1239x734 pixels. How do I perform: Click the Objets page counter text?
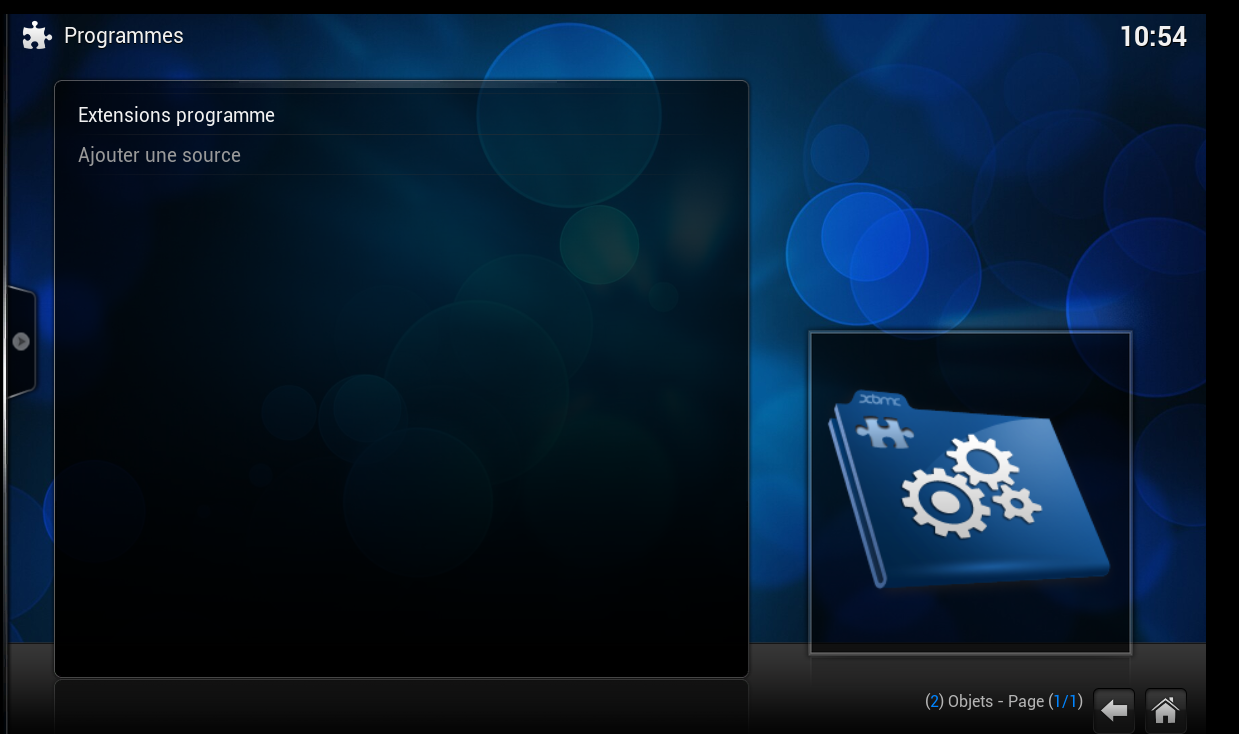(x=1004, y=701)
